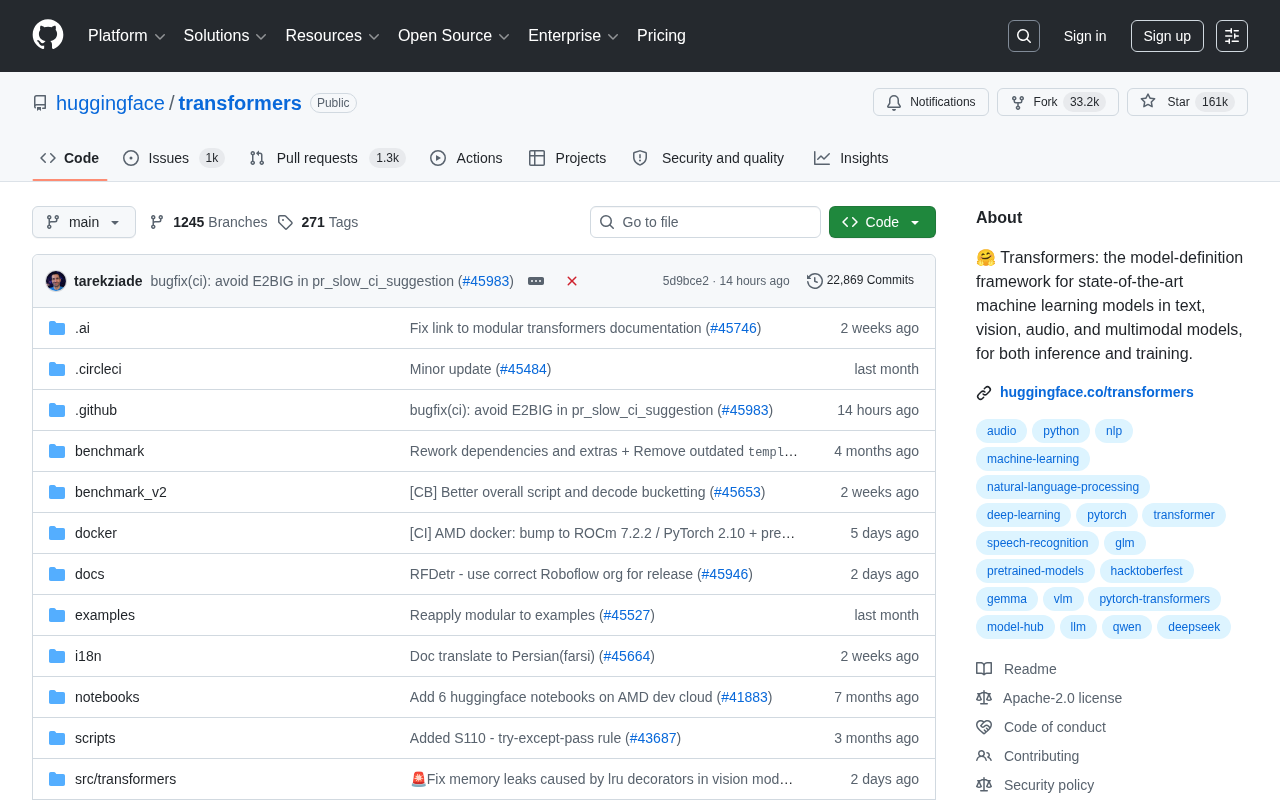
Task: Fork the repository with Fork button
Action: 1058,102
